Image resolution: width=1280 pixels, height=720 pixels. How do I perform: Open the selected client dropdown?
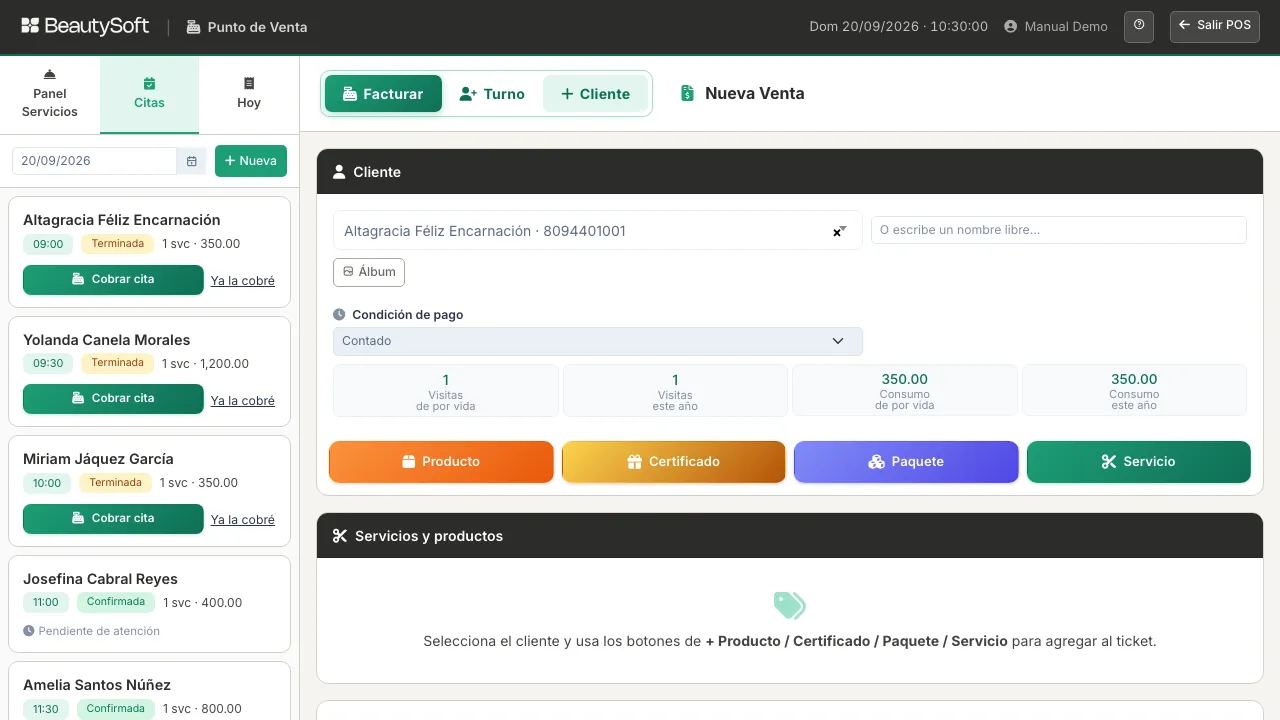(598, 231)
